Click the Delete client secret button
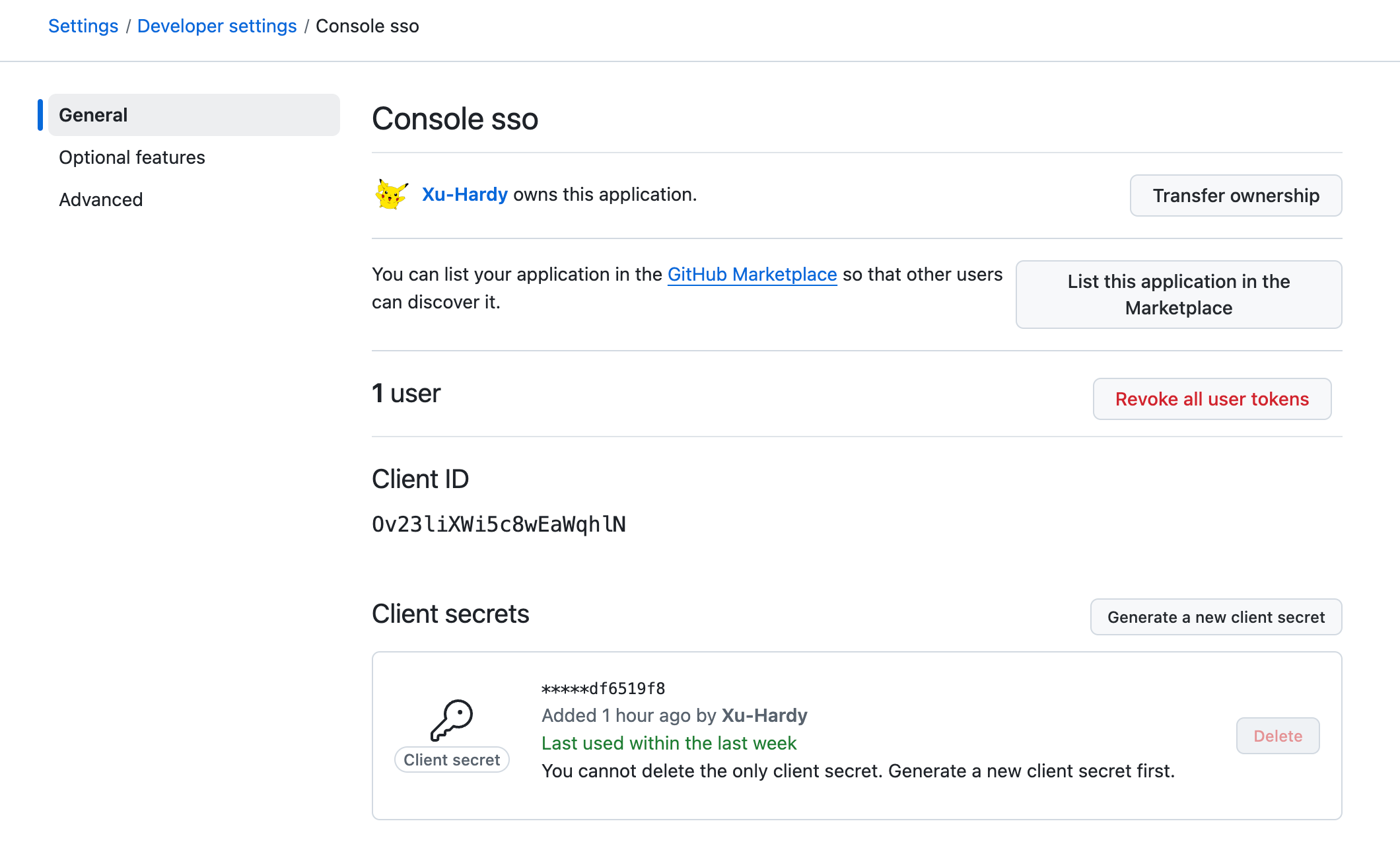The height and width of the screenshot is (848, 1400). (x=1278, y=736)
